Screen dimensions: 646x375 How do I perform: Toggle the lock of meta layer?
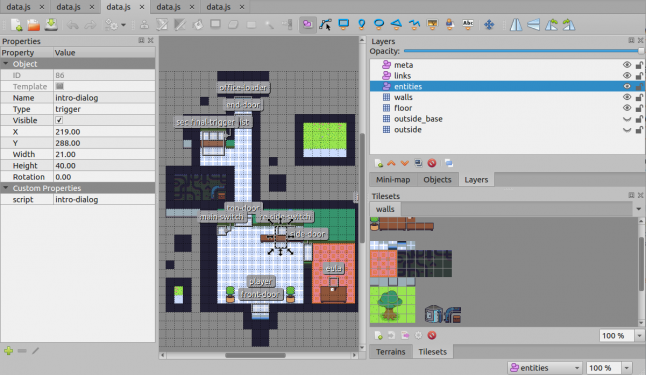(639, 65)
